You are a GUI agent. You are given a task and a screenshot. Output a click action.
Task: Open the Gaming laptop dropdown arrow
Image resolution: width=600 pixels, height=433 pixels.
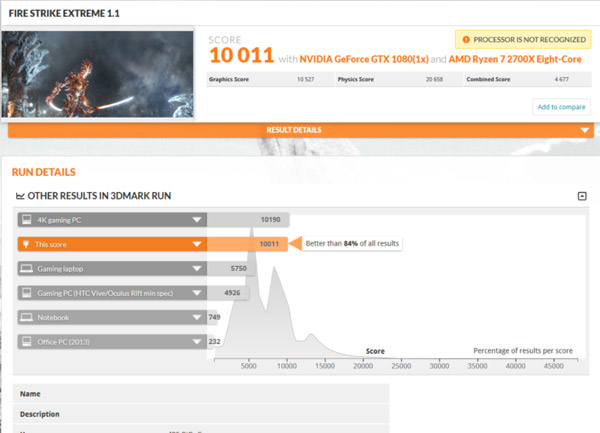(x=196, y=268)
